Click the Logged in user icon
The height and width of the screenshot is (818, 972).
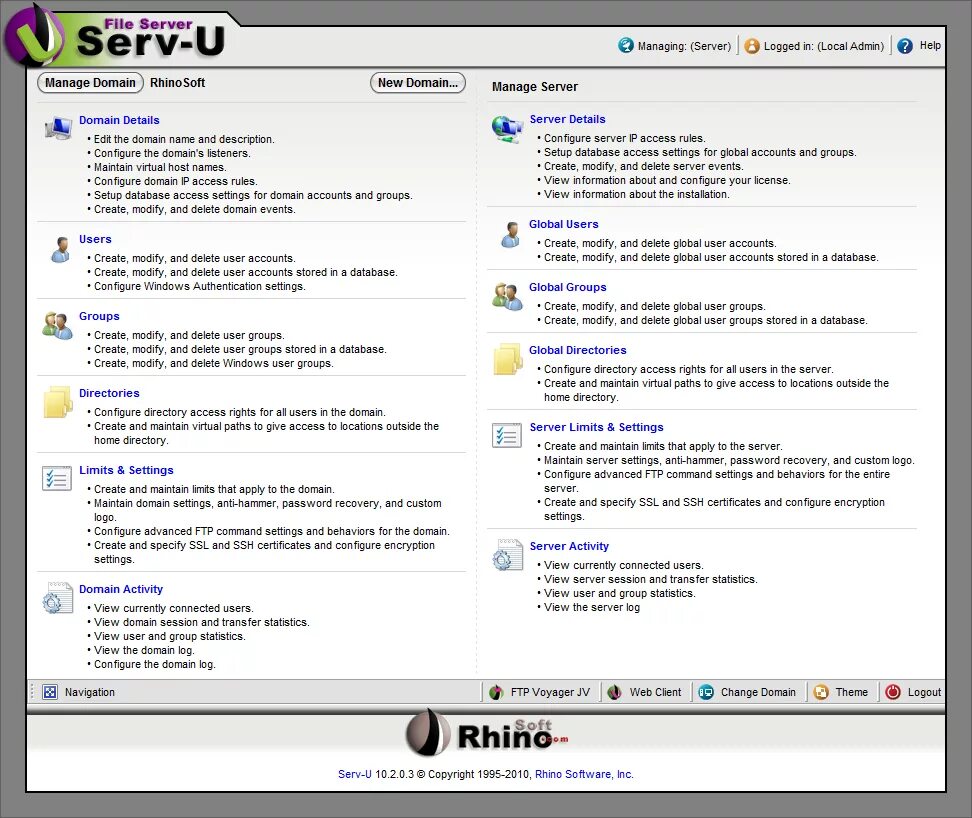click(x=752, y=46)
